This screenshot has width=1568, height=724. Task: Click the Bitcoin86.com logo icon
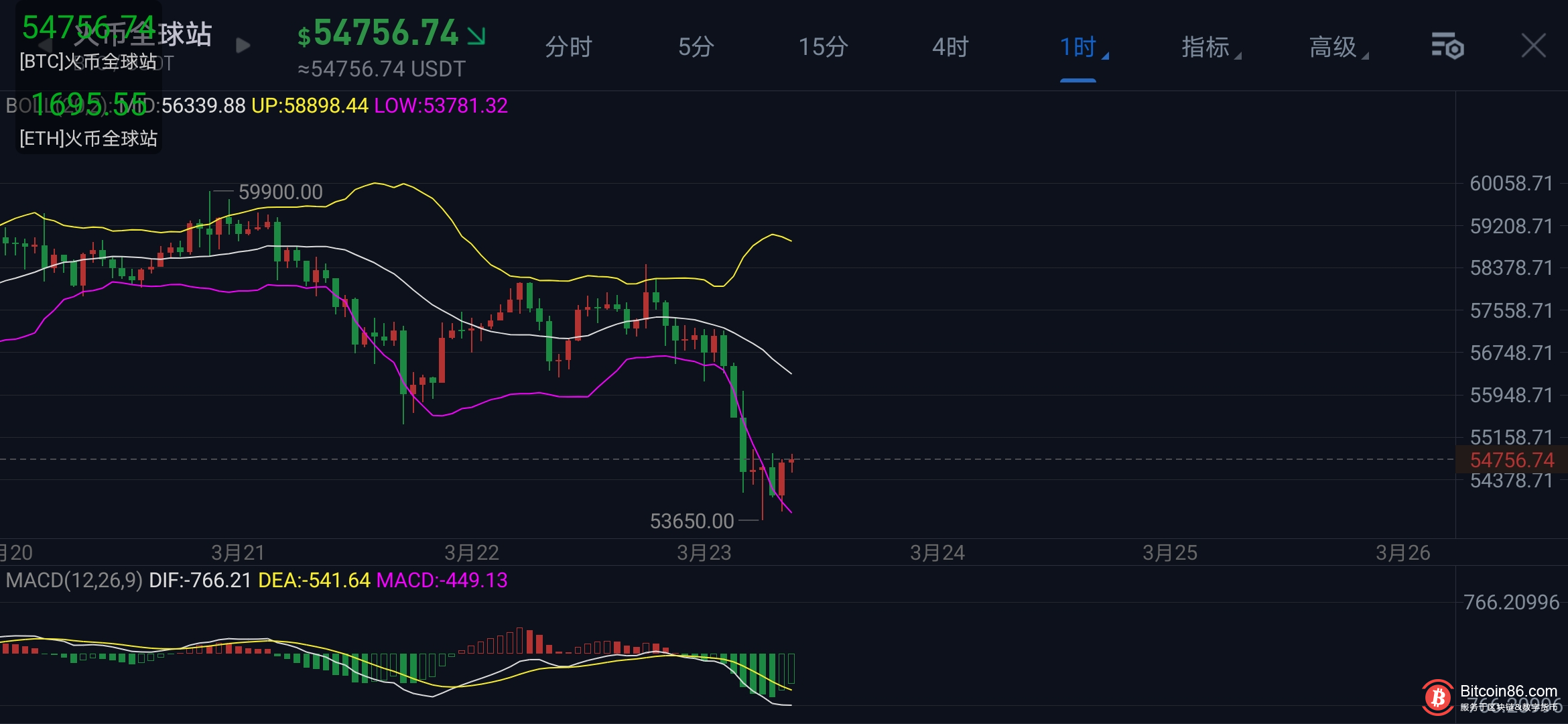point(1438,698)
